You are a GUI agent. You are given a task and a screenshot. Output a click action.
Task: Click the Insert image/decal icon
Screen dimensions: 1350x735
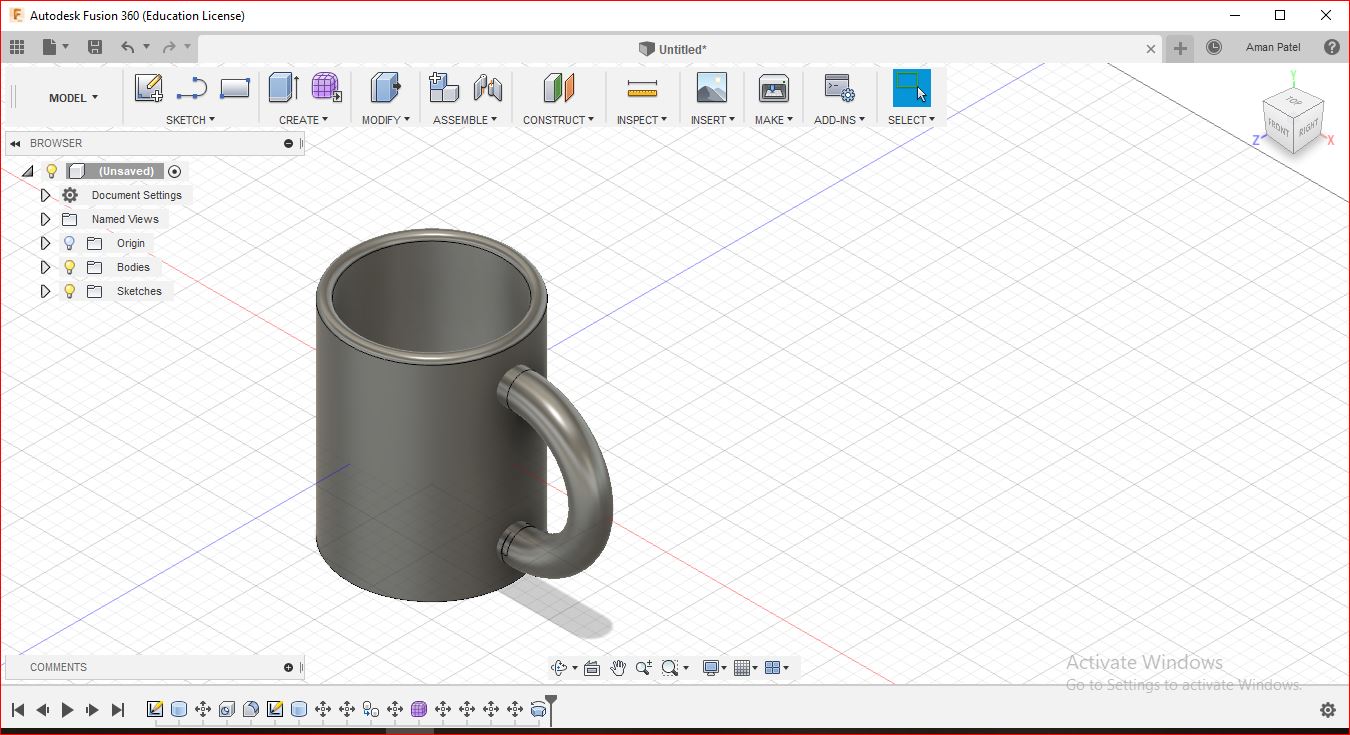[x=712, y=88]
